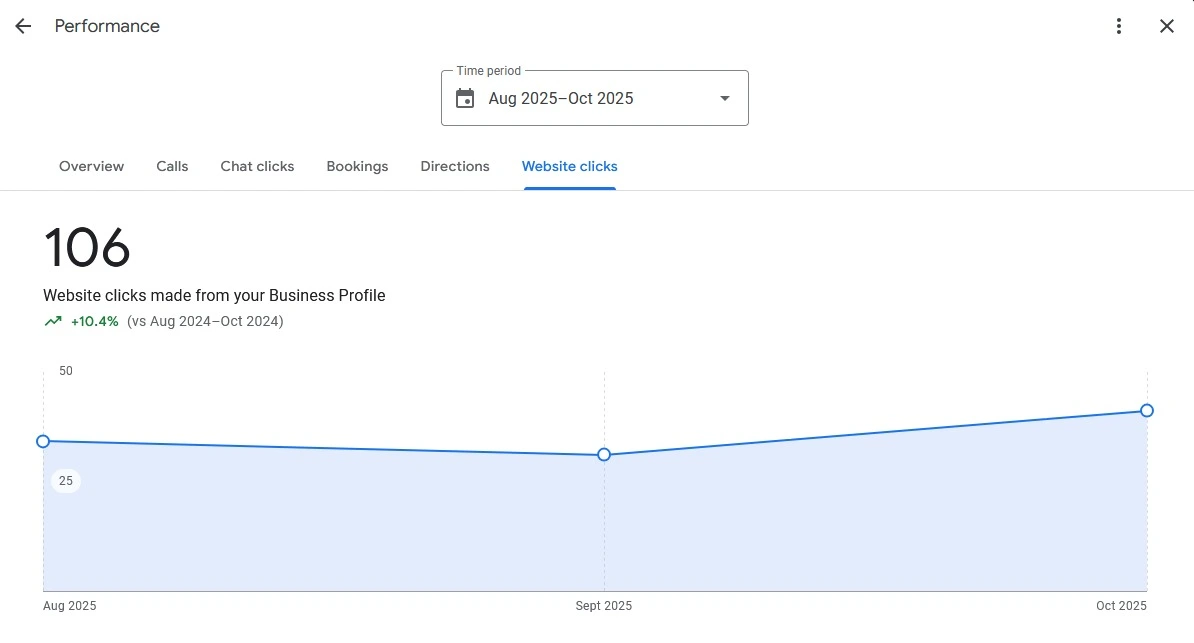This screenshot has height=643, width=1194.
Task: Go to the Bookings tab
Action: (x=357, y=166)
